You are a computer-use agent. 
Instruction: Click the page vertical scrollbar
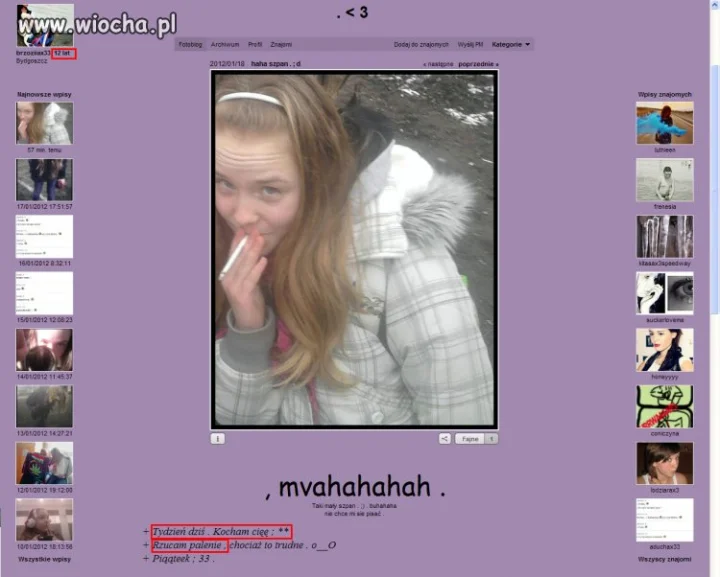[715, 288]
